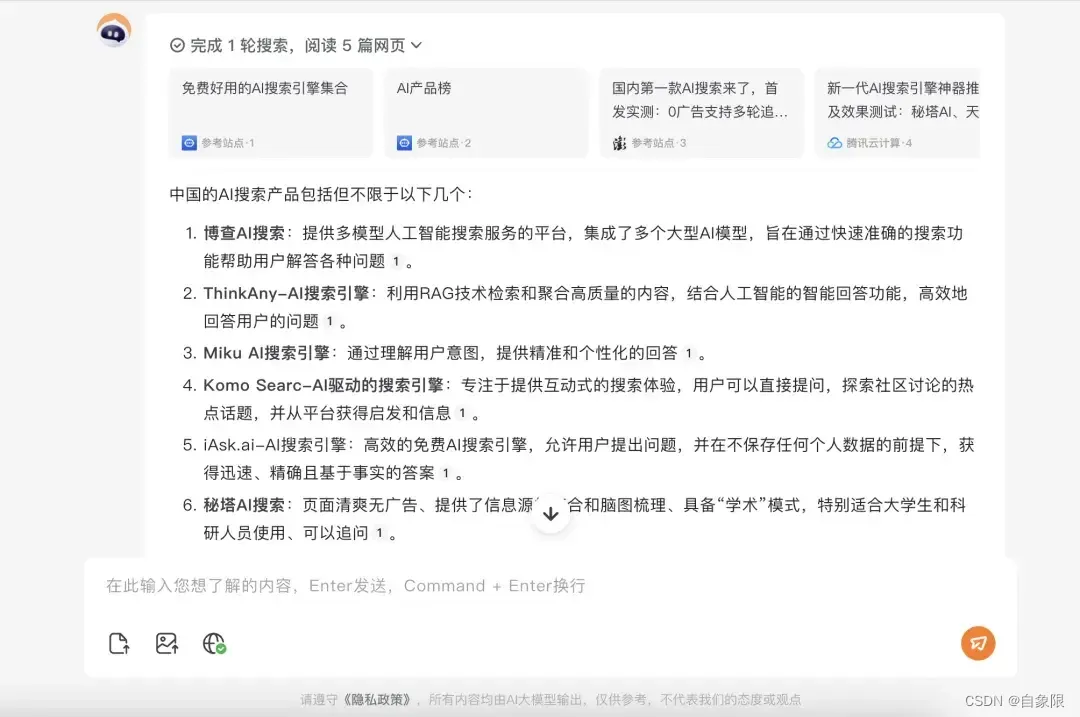
Task: Click the 参考站点·1 site icon
Action: pyautogui.click(x=189, y=143)
